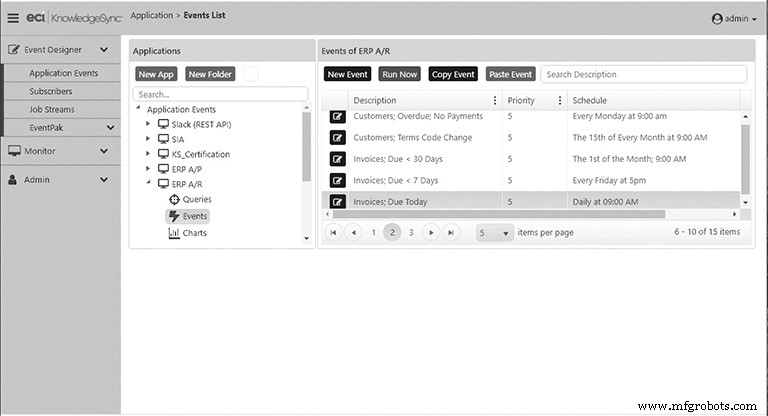Screen dimensions: 768x416
Task: Go to next page of events
Action: pyautogui.click(x=431, y=233)
